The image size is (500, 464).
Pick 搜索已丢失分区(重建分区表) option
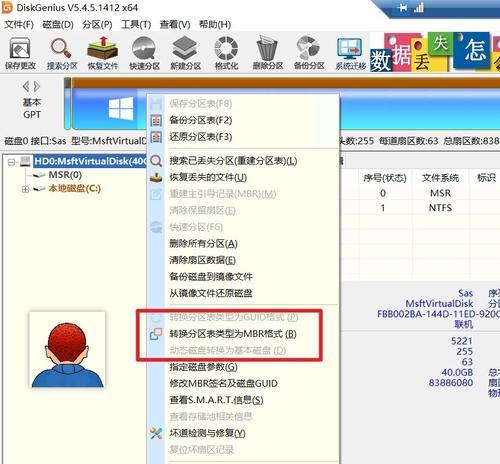pos(233,161)
